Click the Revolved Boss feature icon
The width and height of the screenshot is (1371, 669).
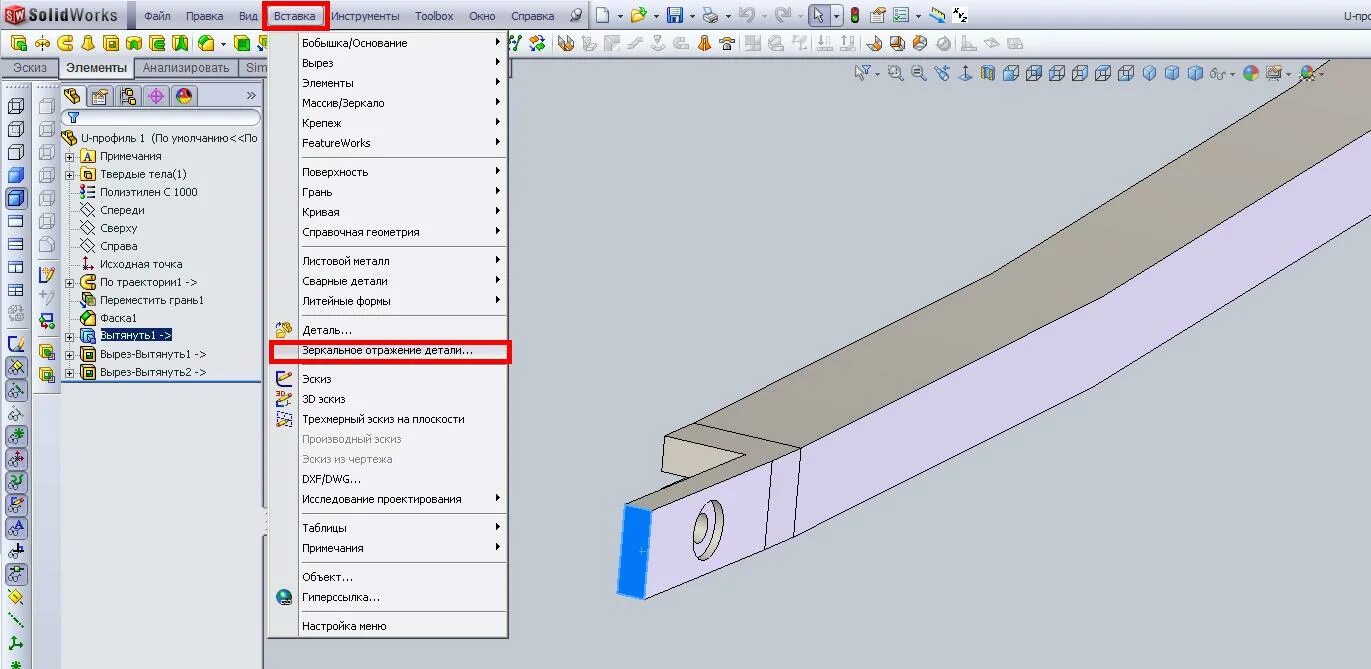tap(41, 43)
